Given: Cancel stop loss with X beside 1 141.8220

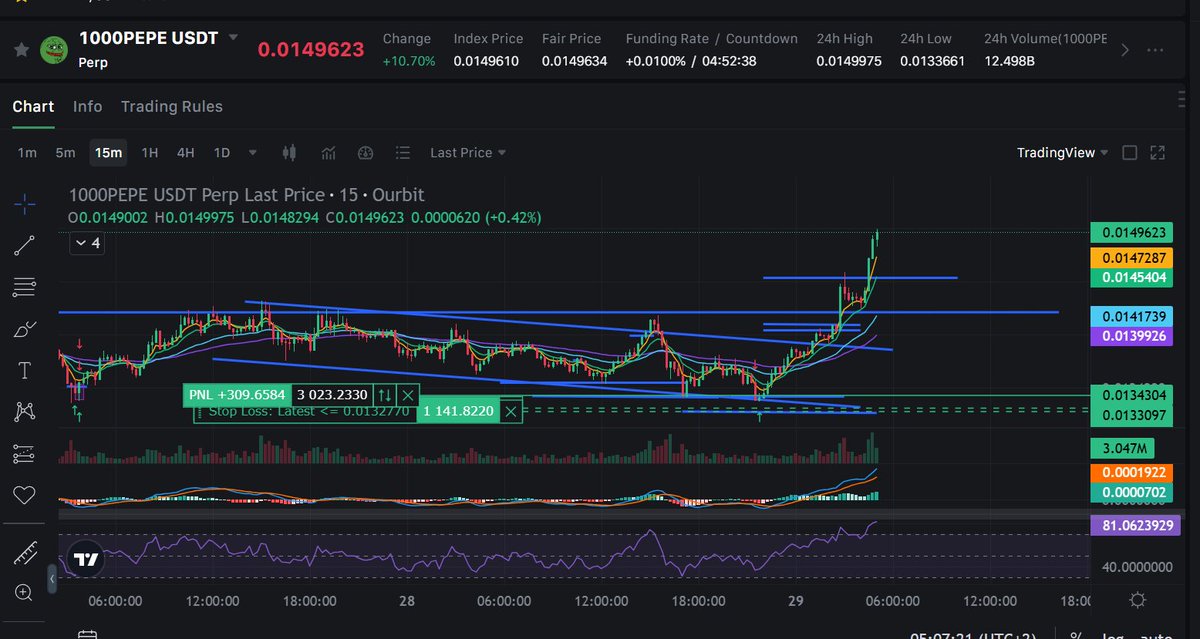Looking at the screenshot, I should 511,411.
